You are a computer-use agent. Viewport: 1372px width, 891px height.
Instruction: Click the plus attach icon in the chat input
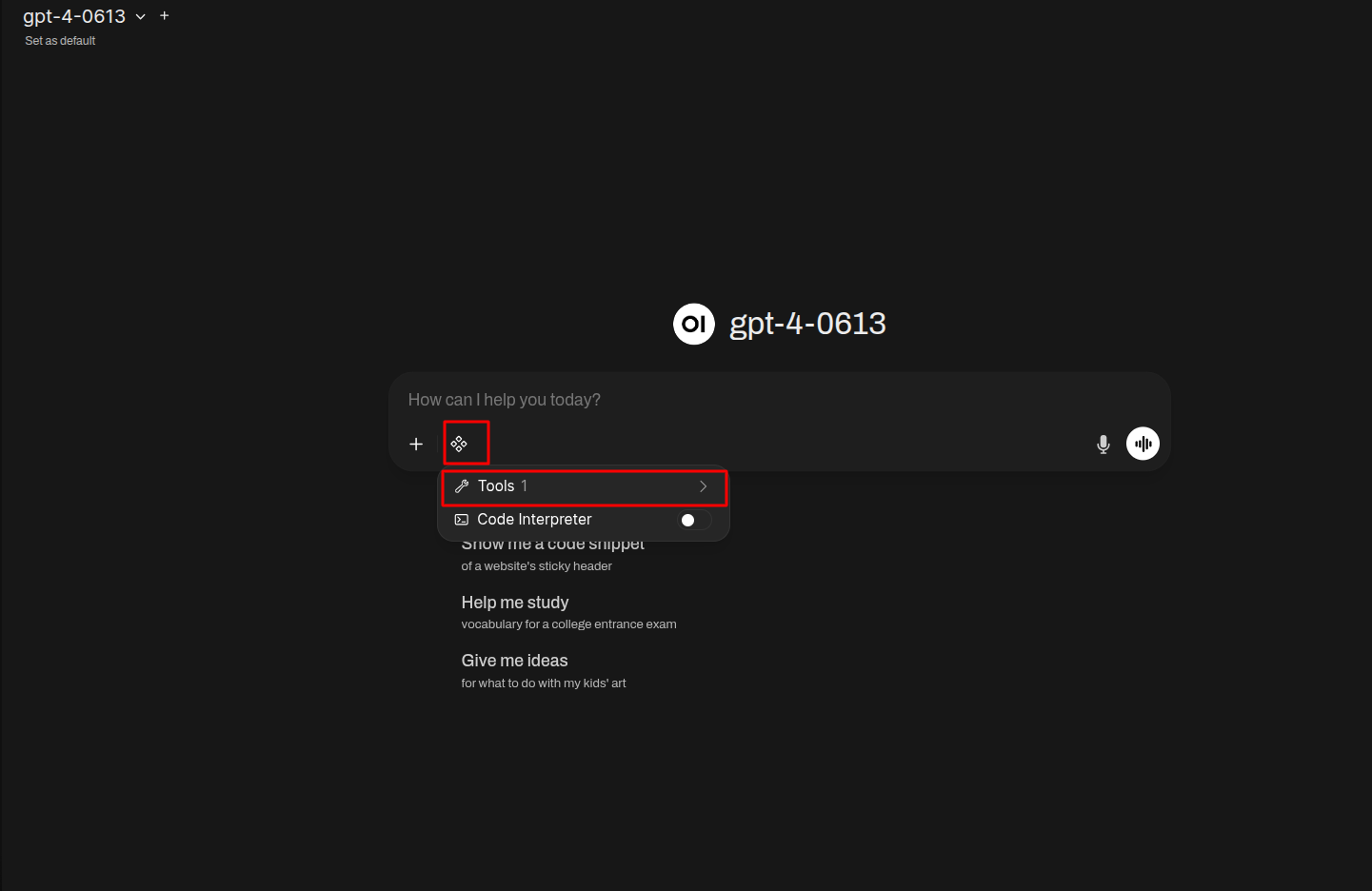416,444
